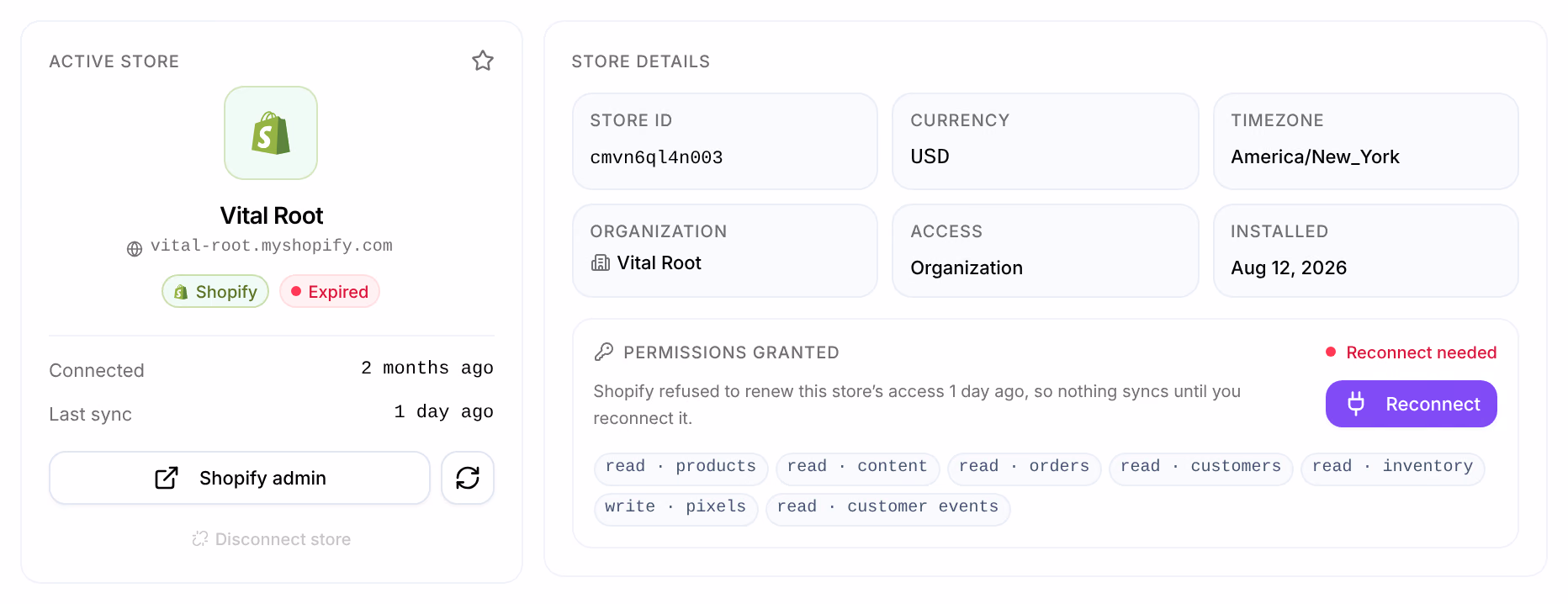Screen dimensions: 1568x604
Task: Click the Vital Root store name heading
Action: (x=271, y=215)
